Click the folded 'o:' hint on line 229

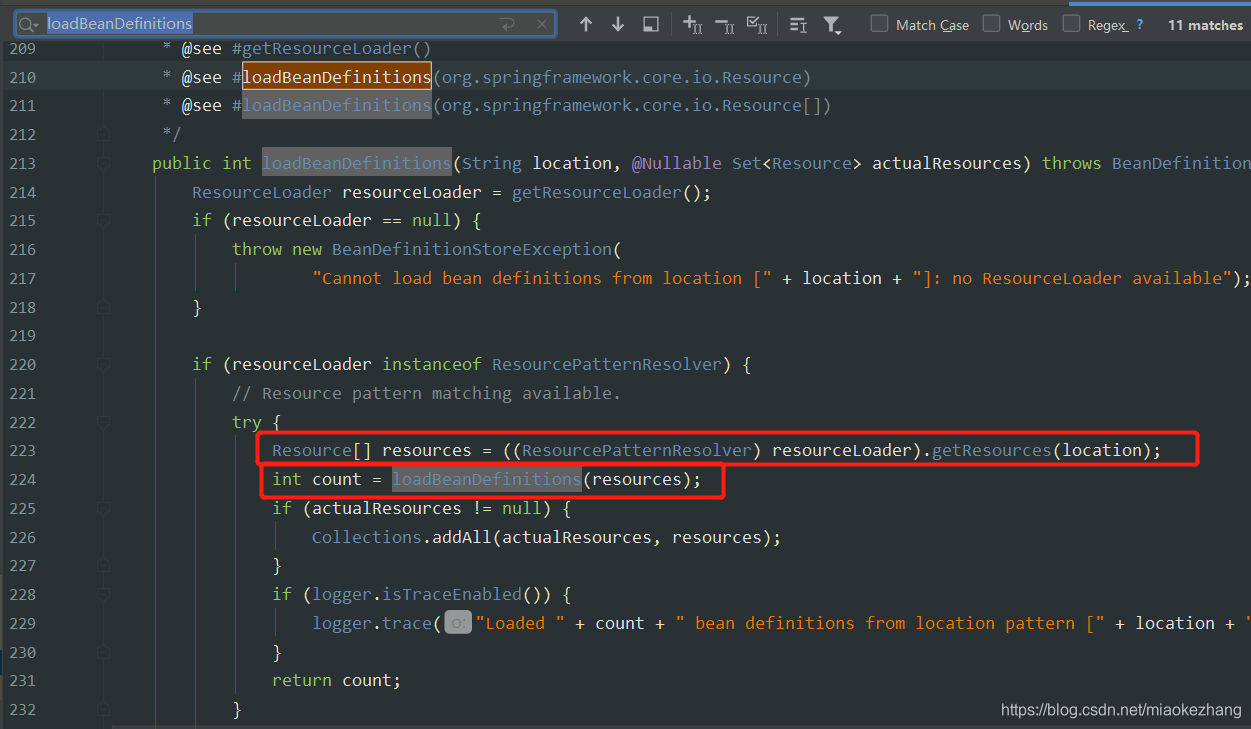tap(458, 623)
